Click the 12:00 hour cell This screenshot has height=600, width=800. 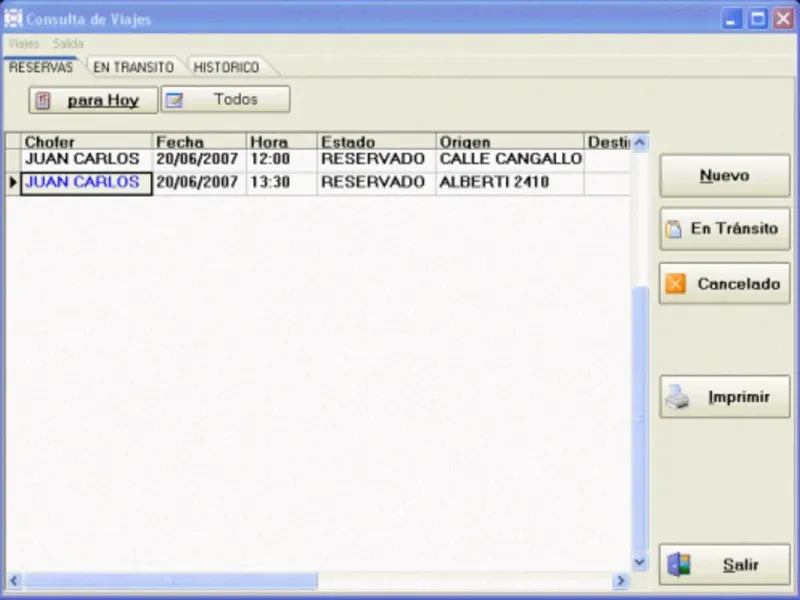[282, 159]
